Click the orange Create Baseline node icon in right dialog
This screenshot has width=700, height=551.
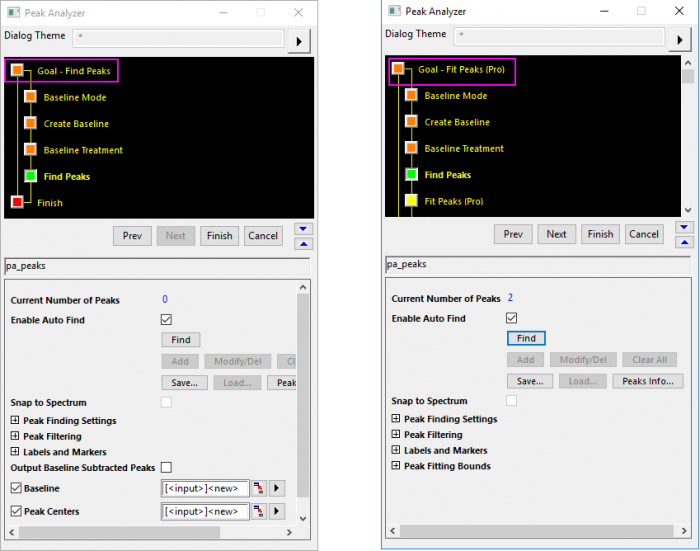[x=411, y=122]
